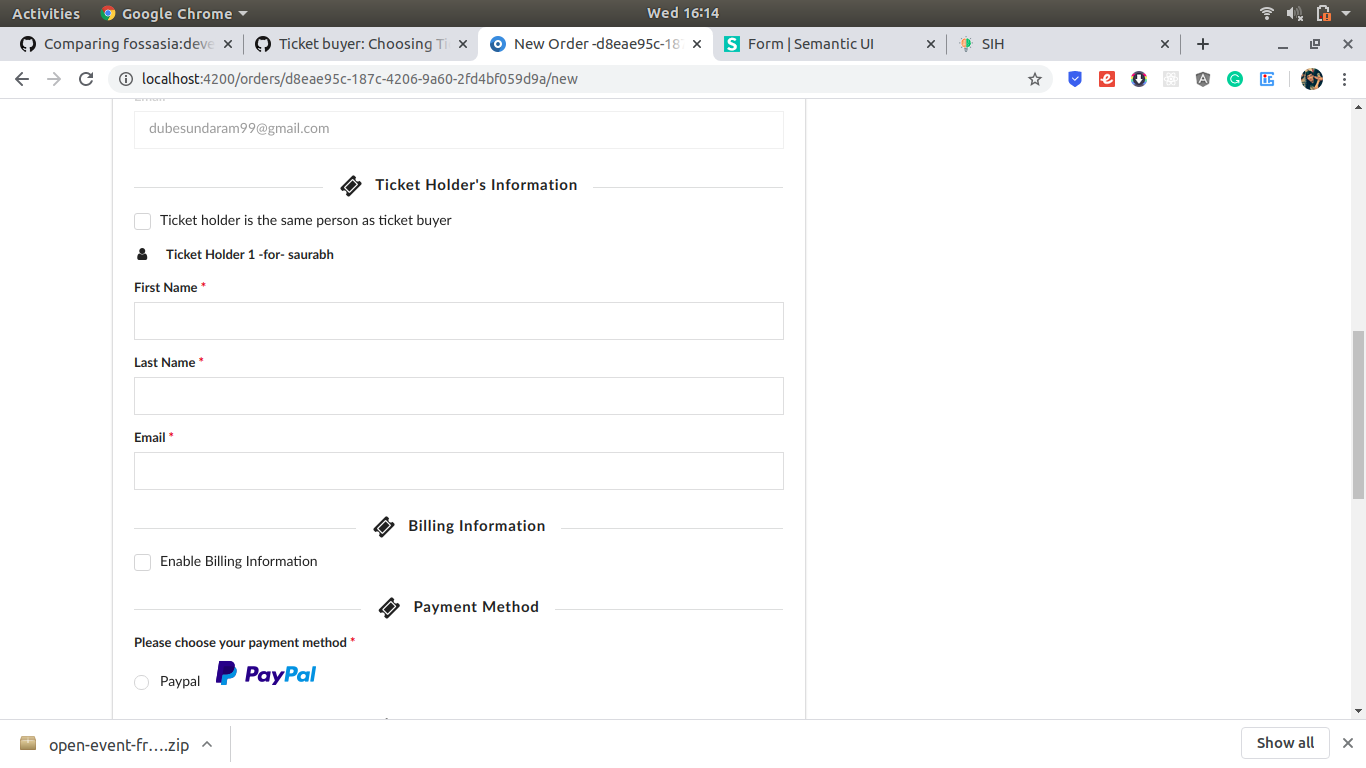Select Paypal as payment method
This screenshot has height=768, width=1366.
click(x=141, y=681)
